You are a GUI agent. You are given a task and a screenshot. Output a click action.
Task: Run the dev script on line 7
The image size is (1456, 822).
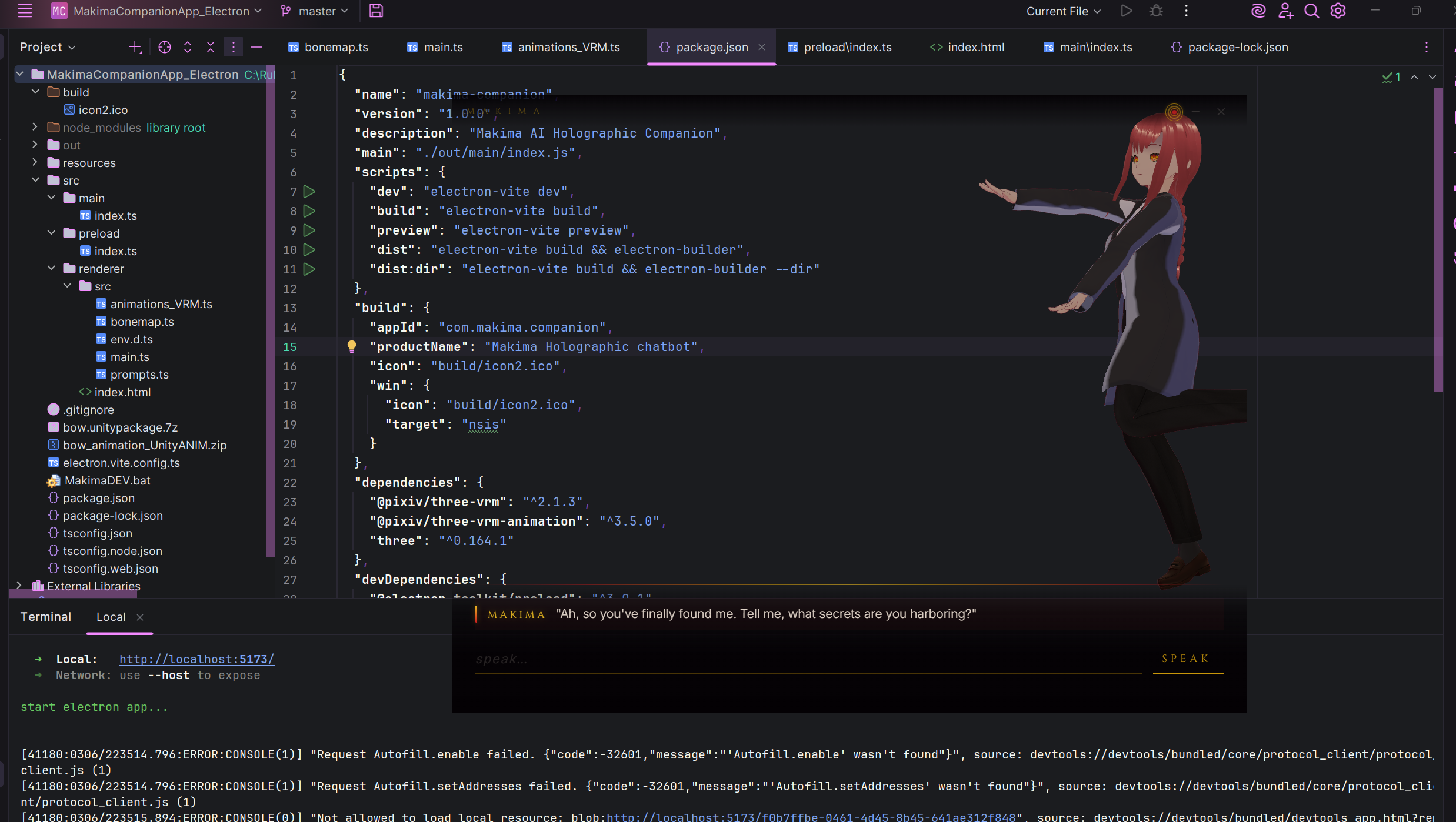(309, 192)
